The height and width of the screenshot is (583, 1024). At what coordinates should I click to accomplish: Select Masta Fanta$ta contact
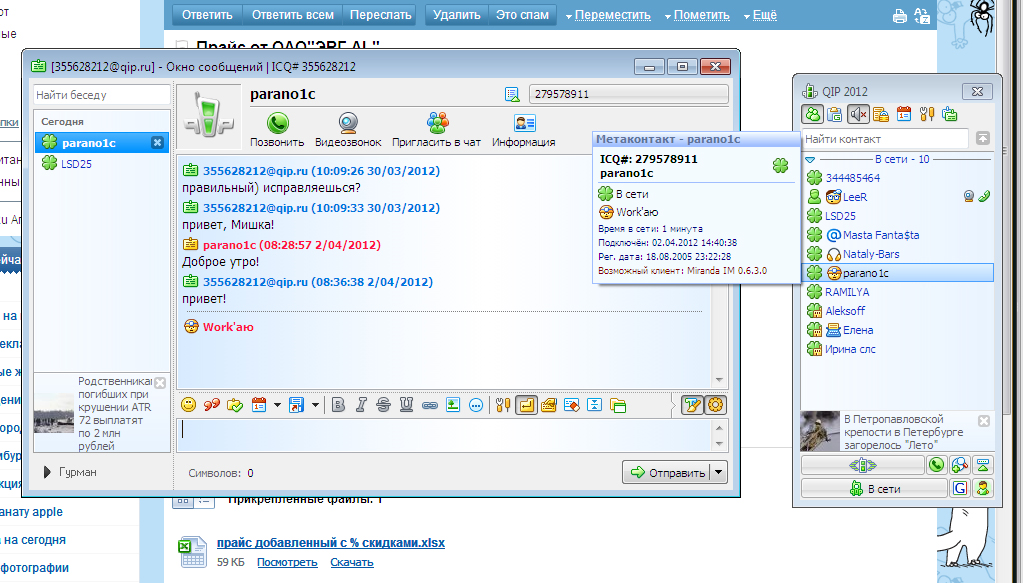898,235
